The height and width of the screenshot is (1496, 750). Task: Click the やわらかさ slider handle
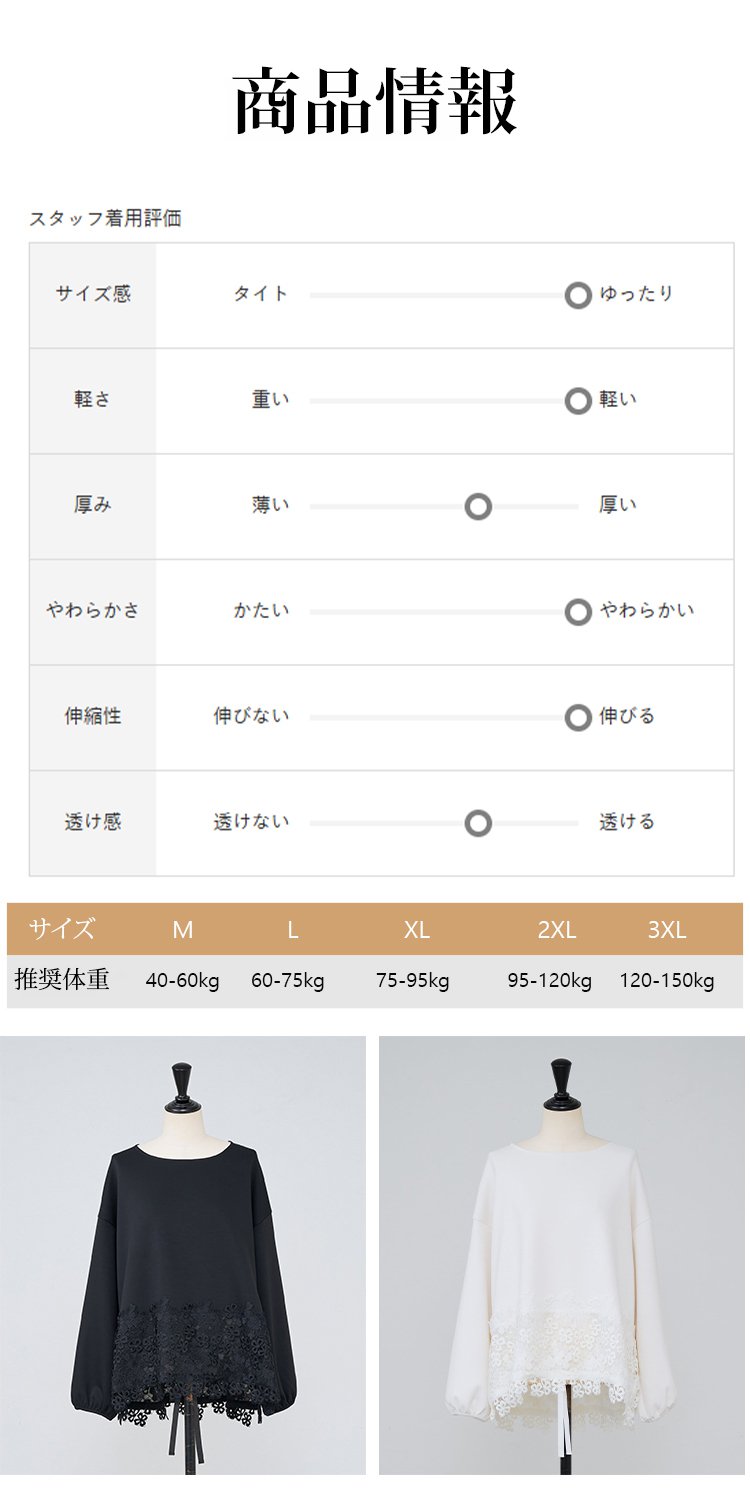pyautogui.click(x=578, y=612)
